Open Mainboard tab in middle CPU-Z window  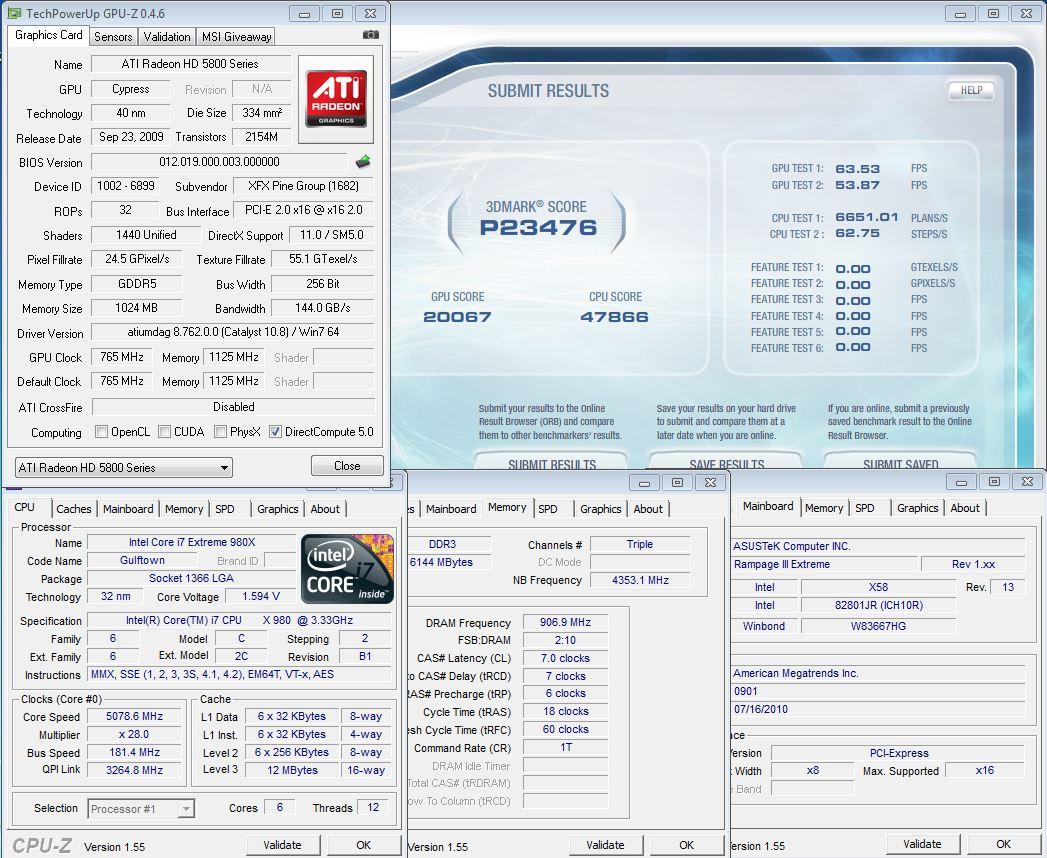451,509
